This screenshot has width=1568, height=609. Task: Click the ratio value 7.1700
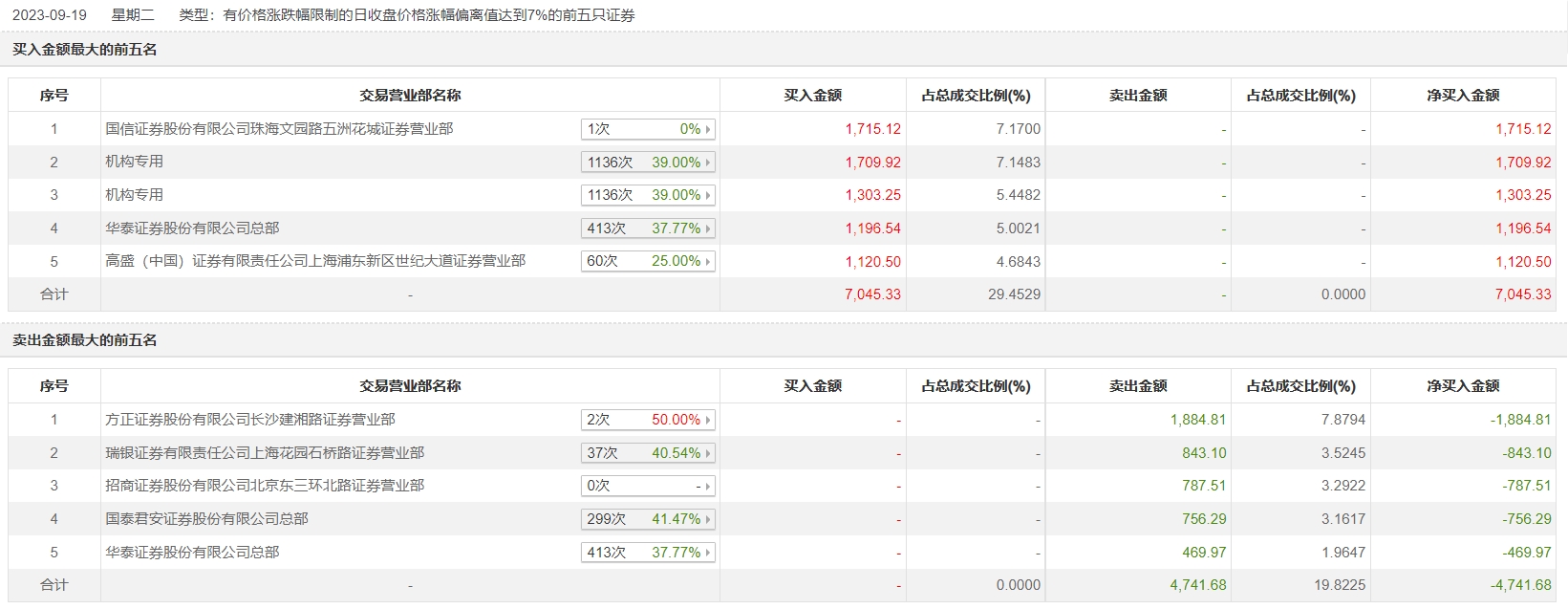click(x=1019, y=129)
